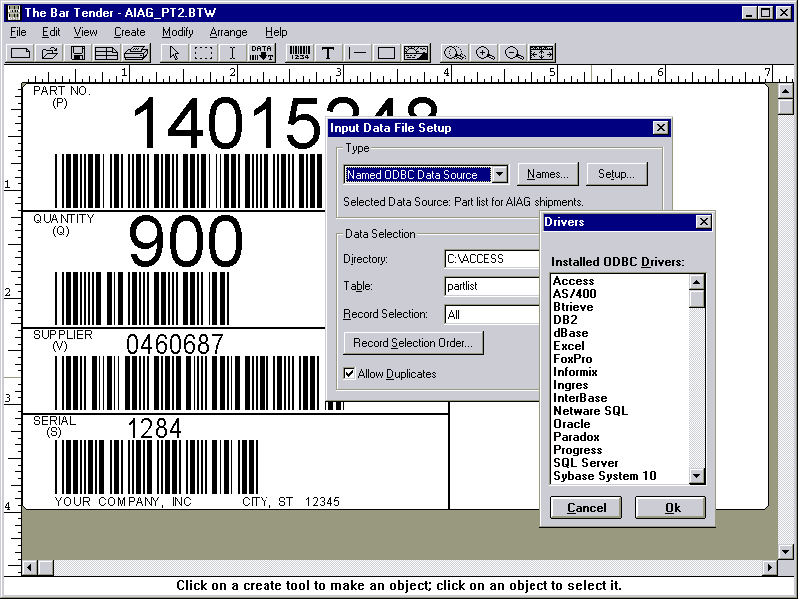
Task: Click the main window scroll down arrow
Action: (785, 551)
